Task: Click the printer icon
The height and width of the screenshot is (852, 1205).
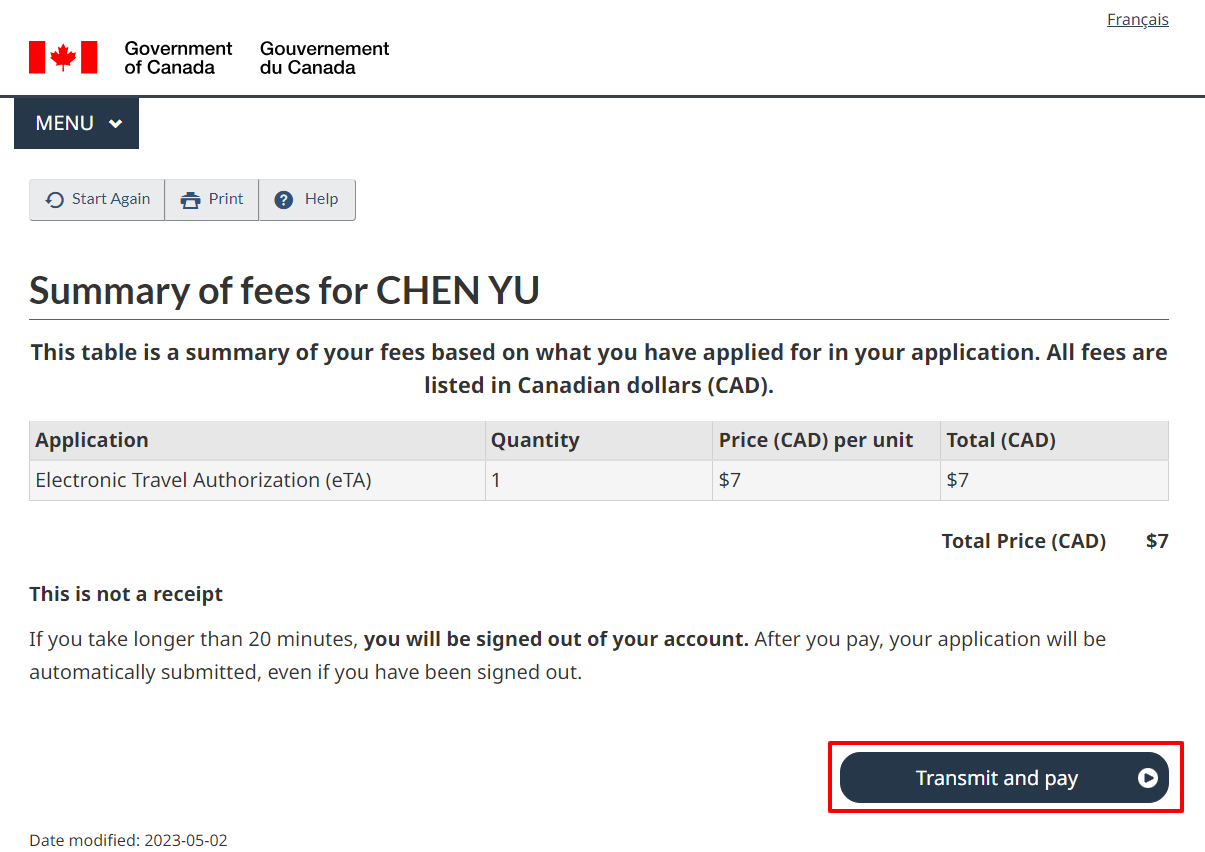Action: tap(190, 200)
